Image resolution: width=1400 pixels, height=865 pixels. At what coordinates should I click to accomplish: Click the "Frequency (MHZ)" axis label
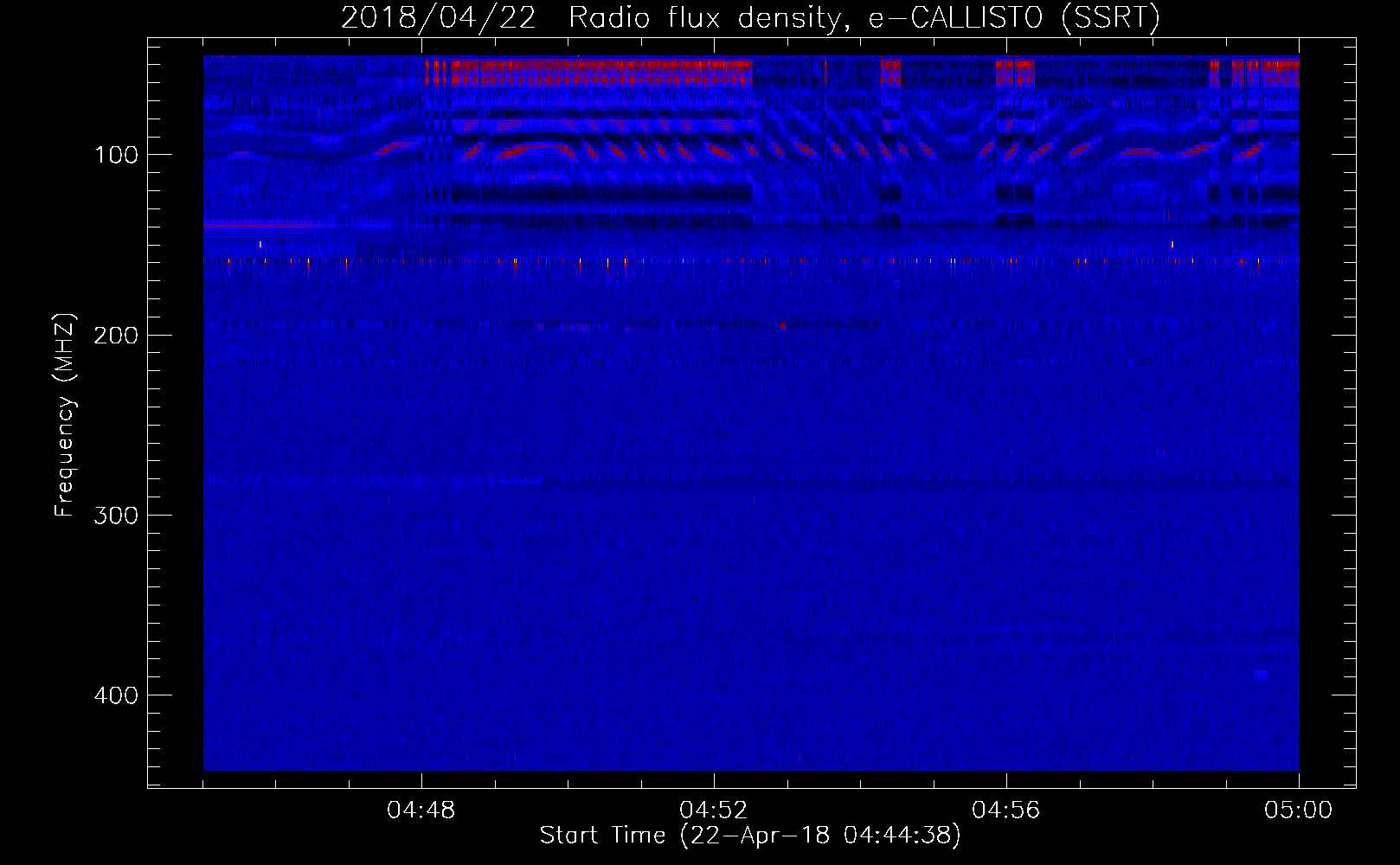tap(65, 414)
